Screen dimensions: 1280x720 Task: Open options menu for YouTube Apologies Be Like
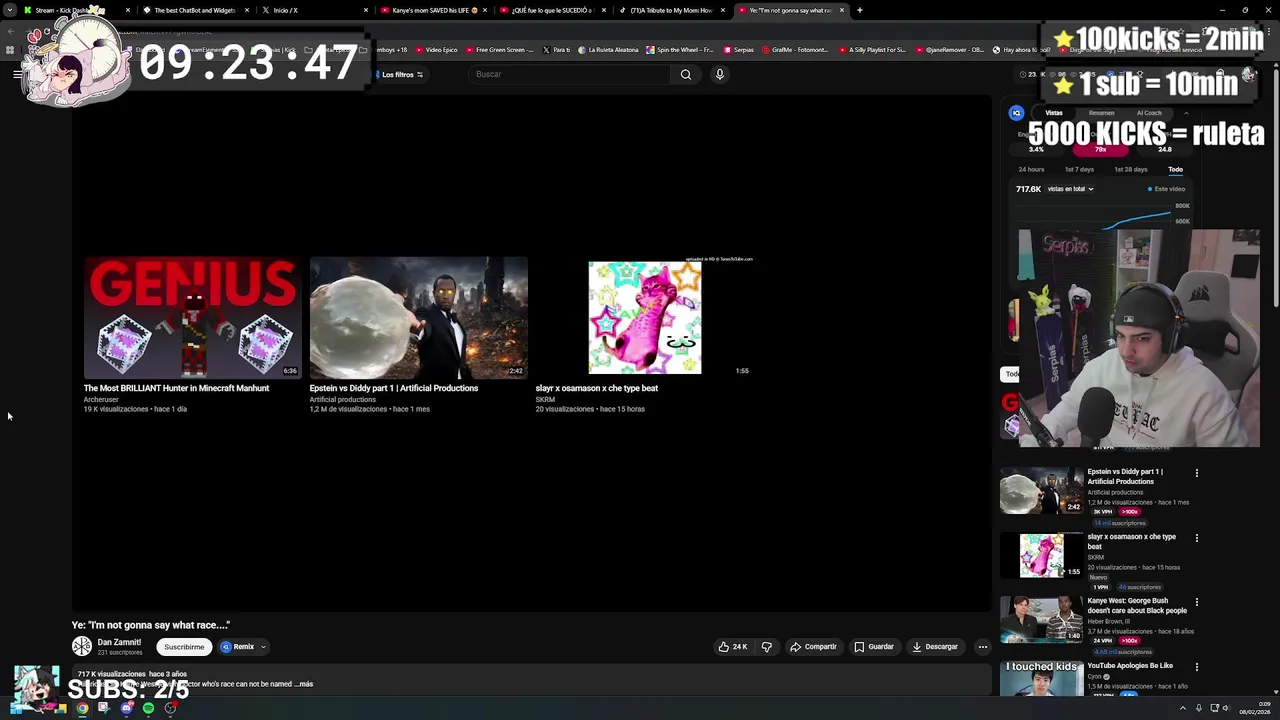[1197, 667]
